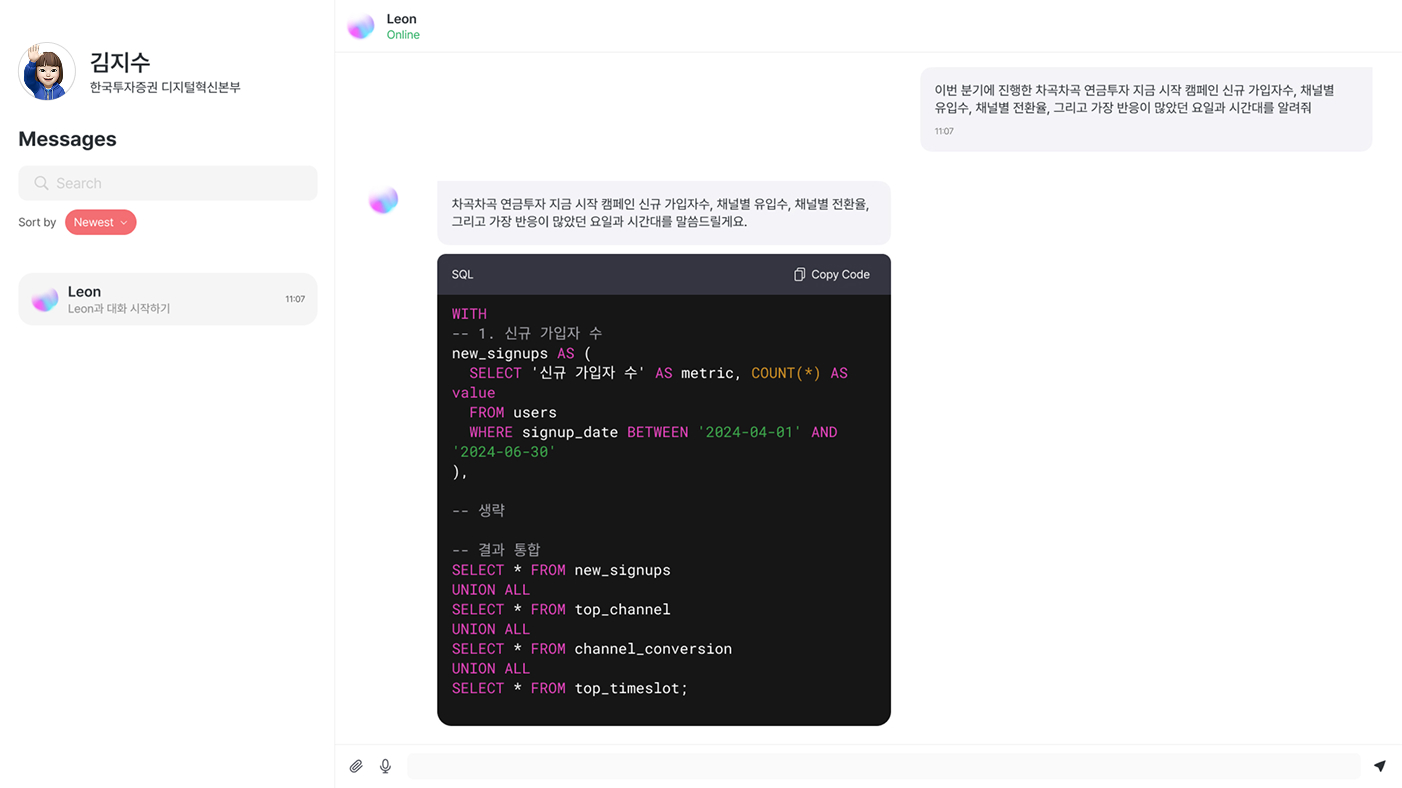Viewport: 1402px width, 788px height.
Task: Click the '-- 생략' comment line
Action: pyautogui.click(x=478, y=510)
